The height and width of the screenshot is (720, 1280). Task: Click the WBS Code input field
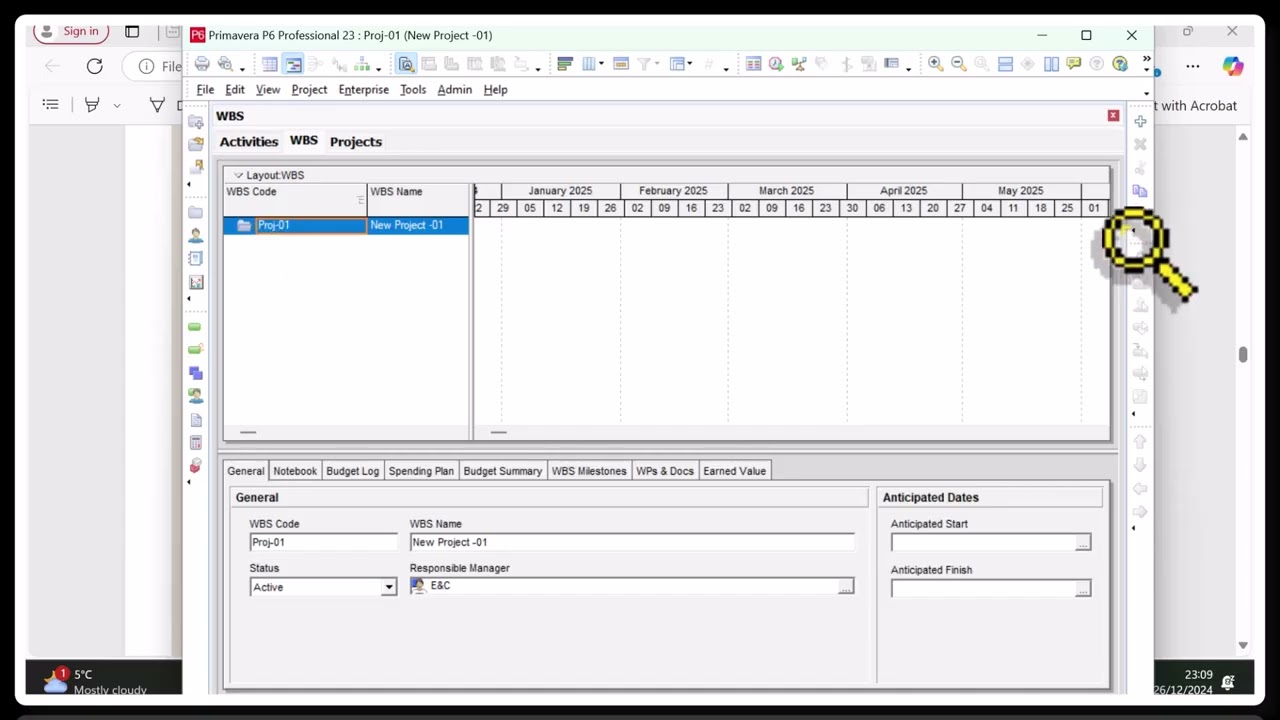(x=324, y=542)
